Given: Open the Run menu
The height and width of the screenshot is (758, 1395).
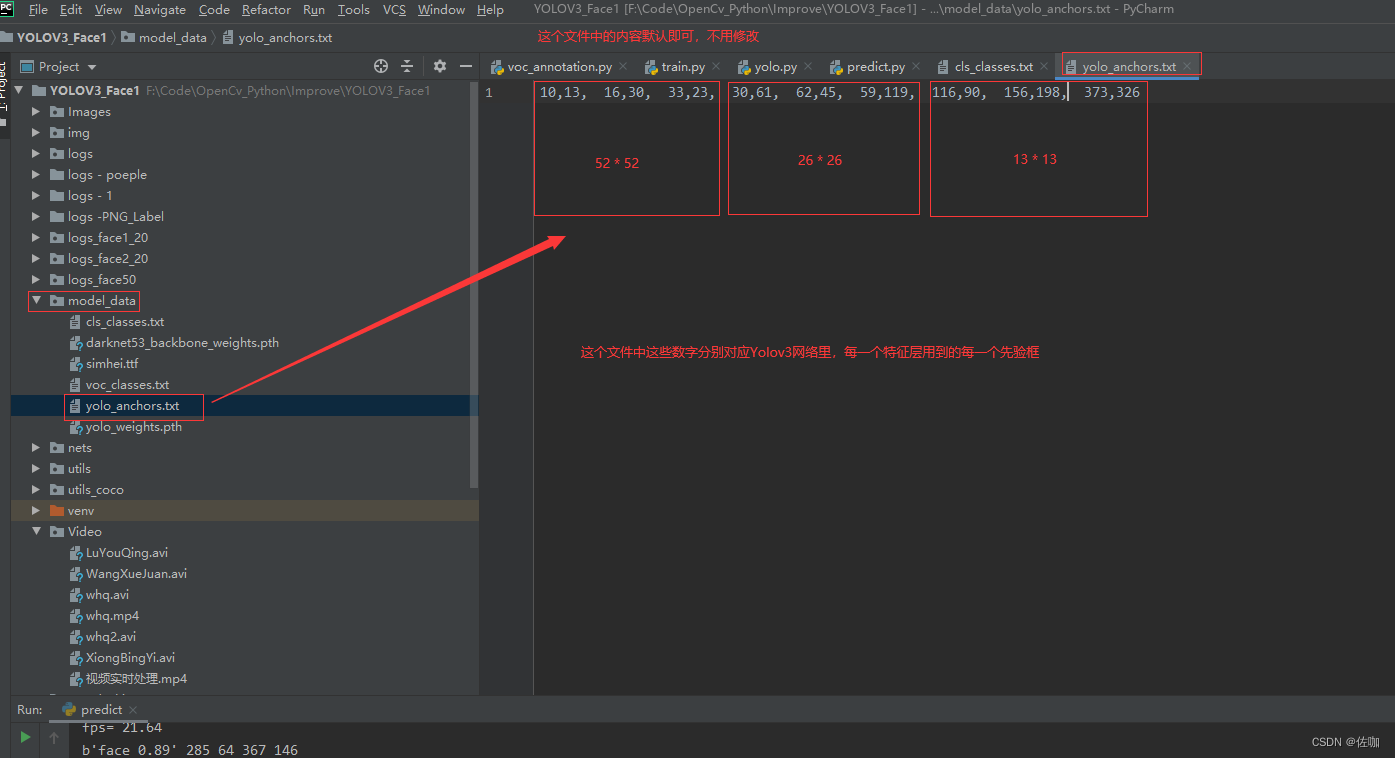Looking at the screenshot, I should point(314,9).
